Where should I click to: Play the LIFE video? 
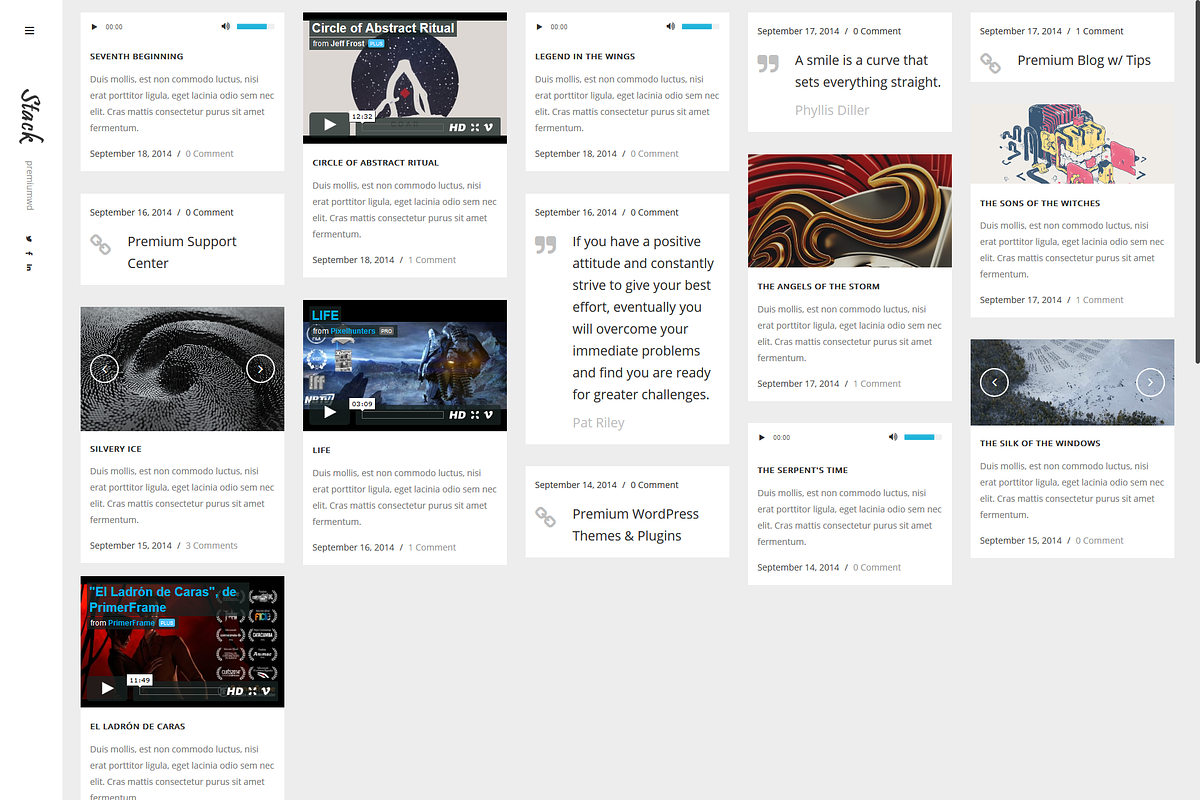point(328,413)
